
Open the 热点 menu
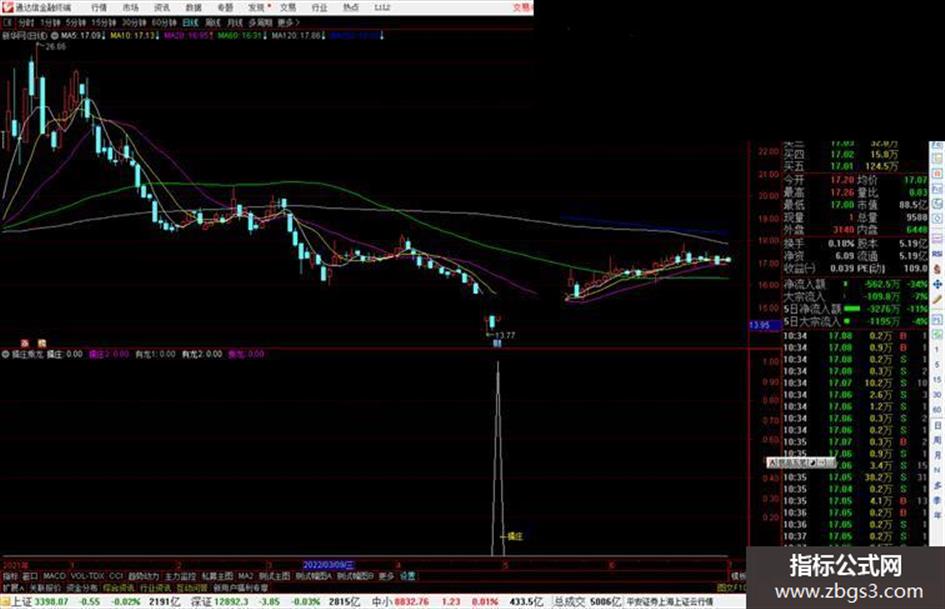pyautogui.click(x=351, y=8)
